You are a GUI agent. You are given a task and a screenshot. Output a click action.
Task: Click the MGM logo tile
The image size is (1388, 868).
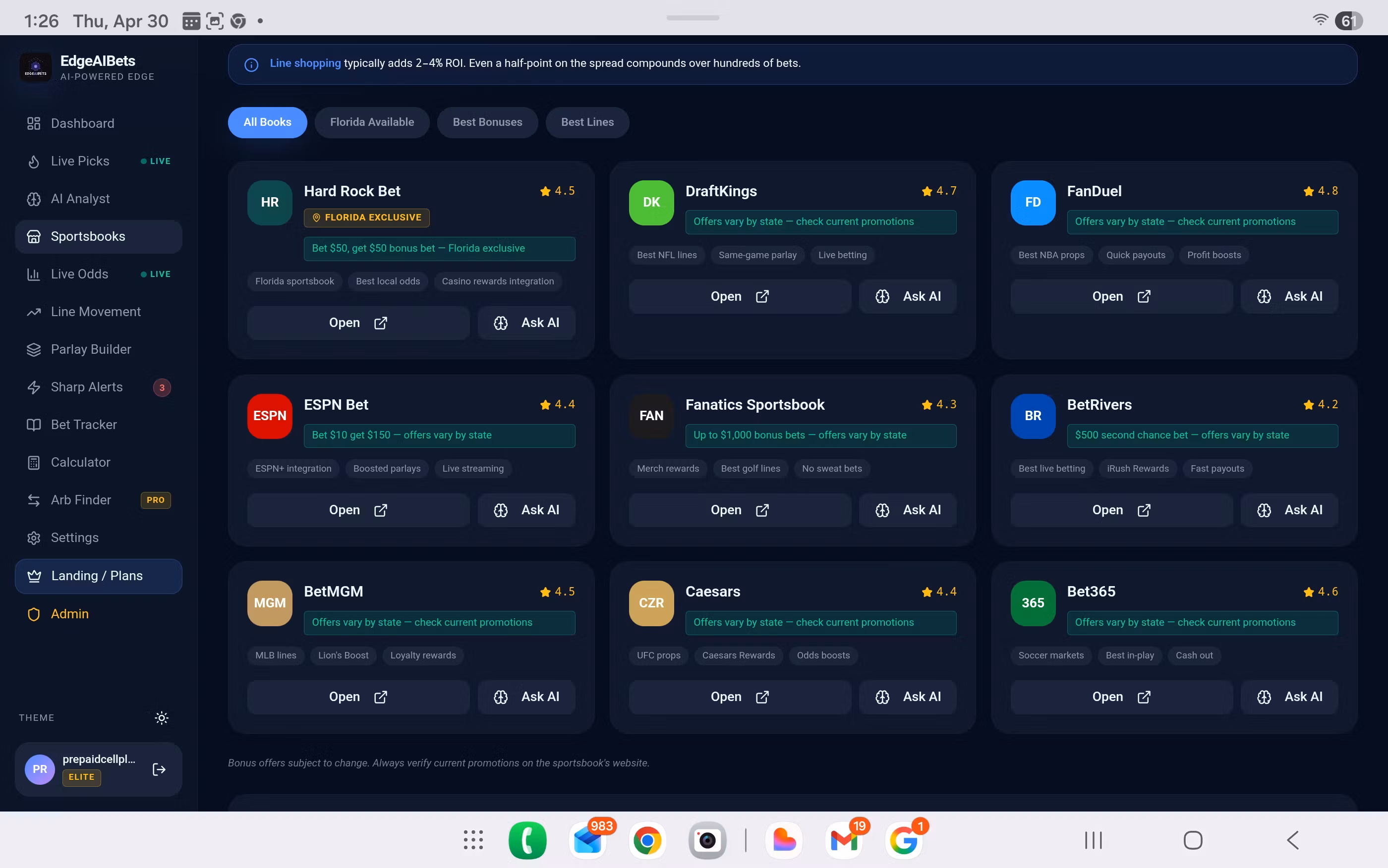point(270,603)
